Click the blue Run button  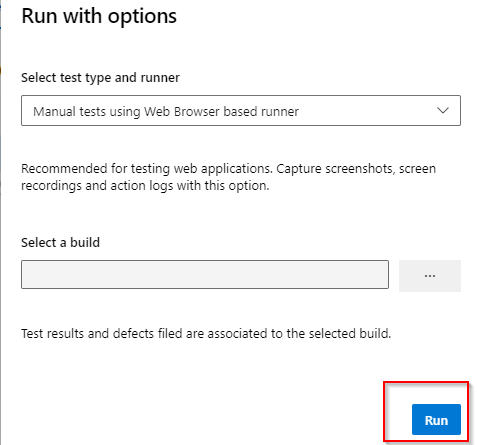[x=436, y=420]
